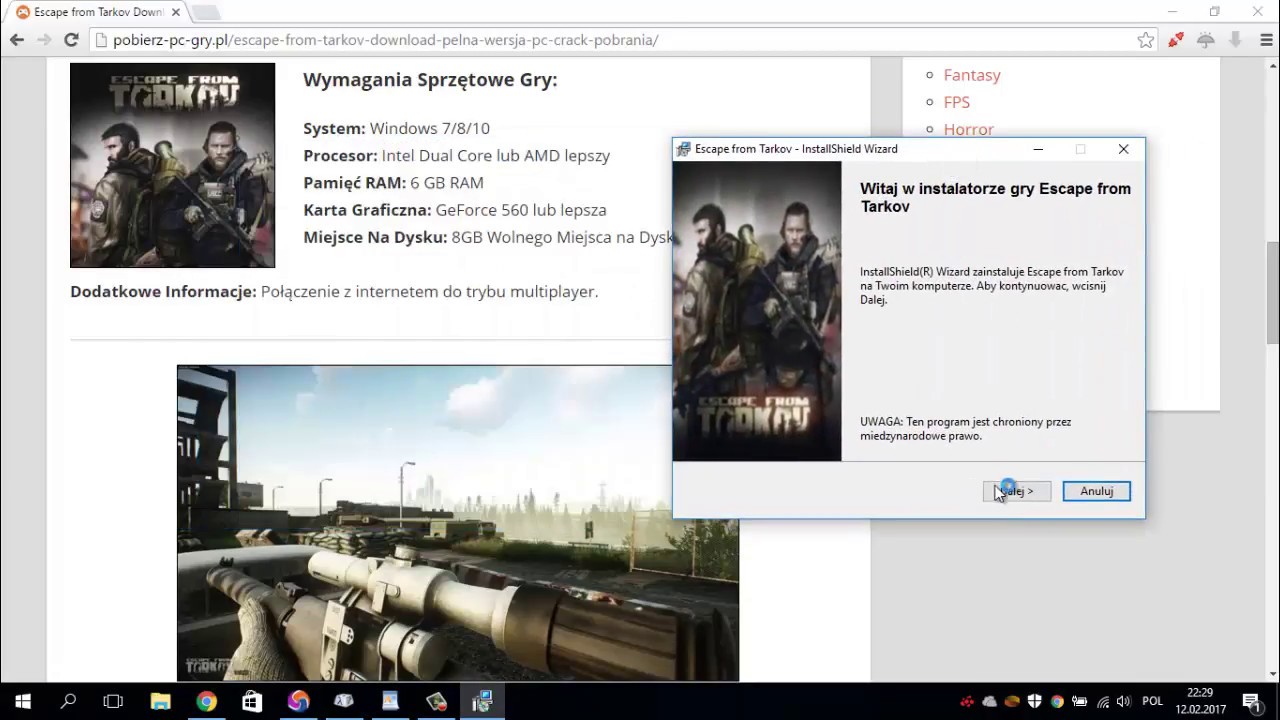This screenshot has height=720, width=1280.
Task: Click 'Intel Dual Core lub AMD lepszy' text
Action: (x=496, y=156)
